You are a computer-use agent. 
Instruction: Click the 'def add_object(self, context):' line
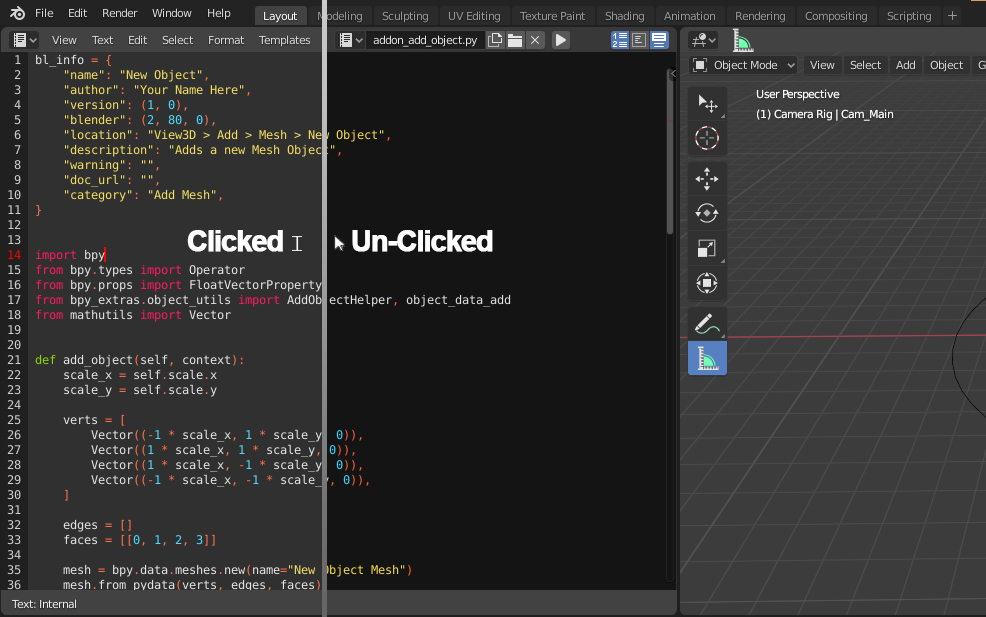140,360
